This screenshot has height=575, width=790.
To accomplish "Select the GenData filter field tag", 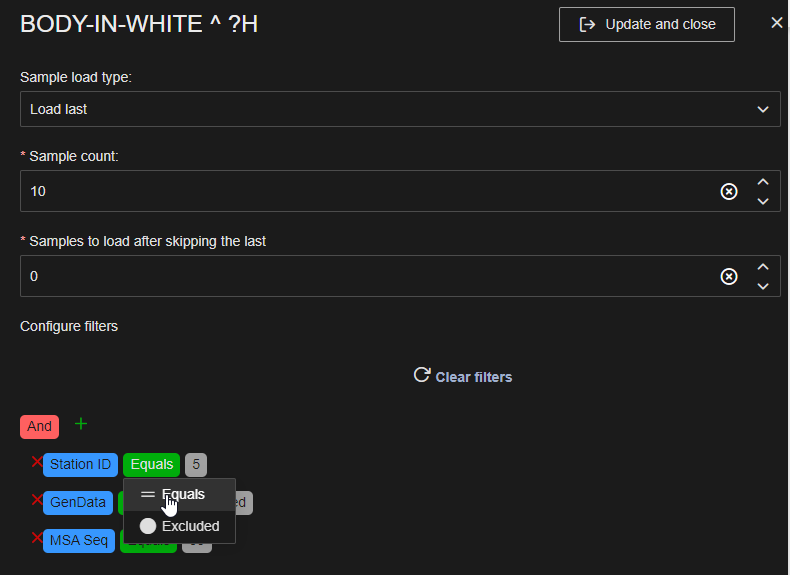I will point(78,502).
